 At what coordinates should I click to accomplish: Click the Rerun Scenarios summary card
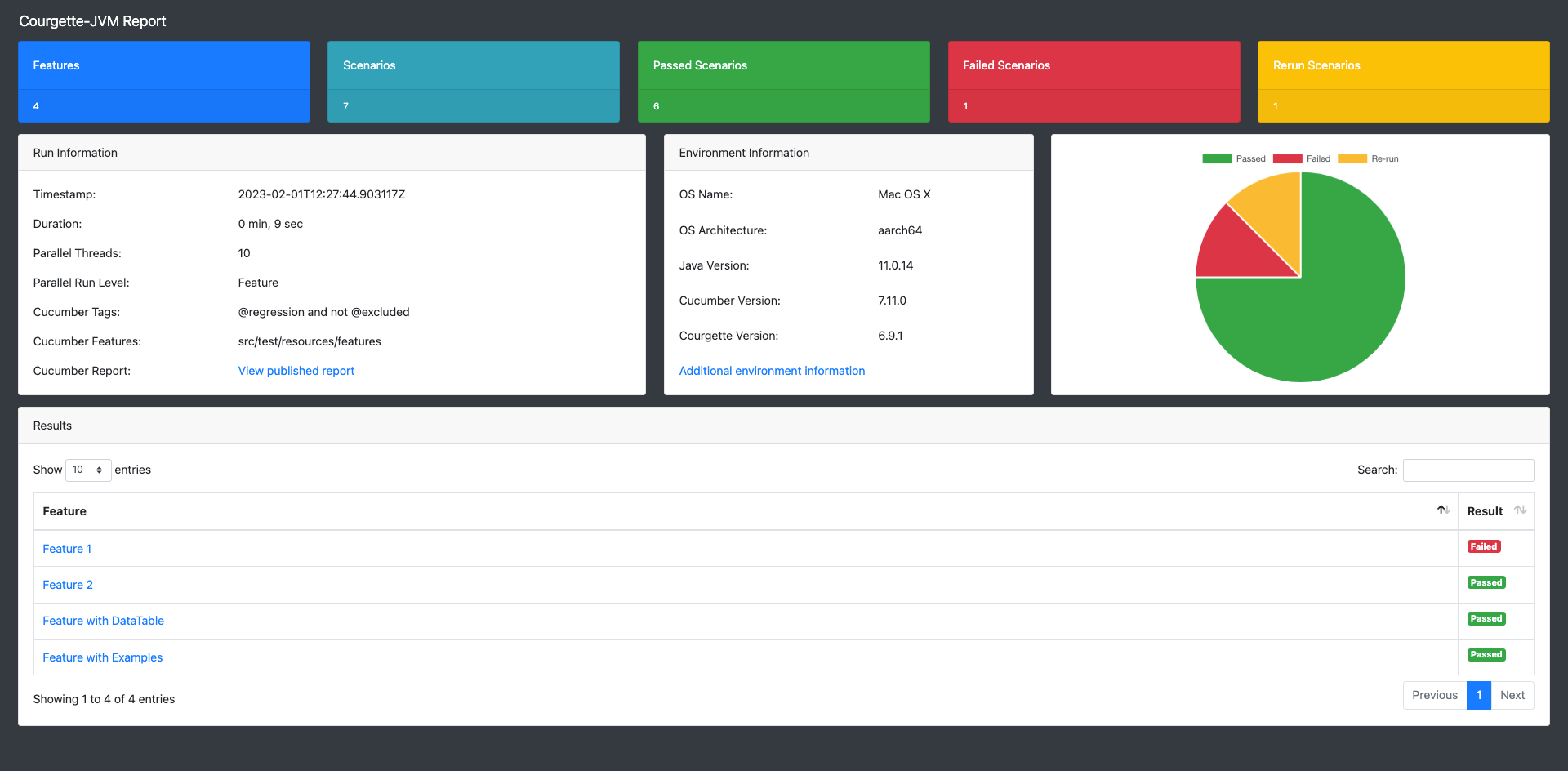coord(1404,82)
